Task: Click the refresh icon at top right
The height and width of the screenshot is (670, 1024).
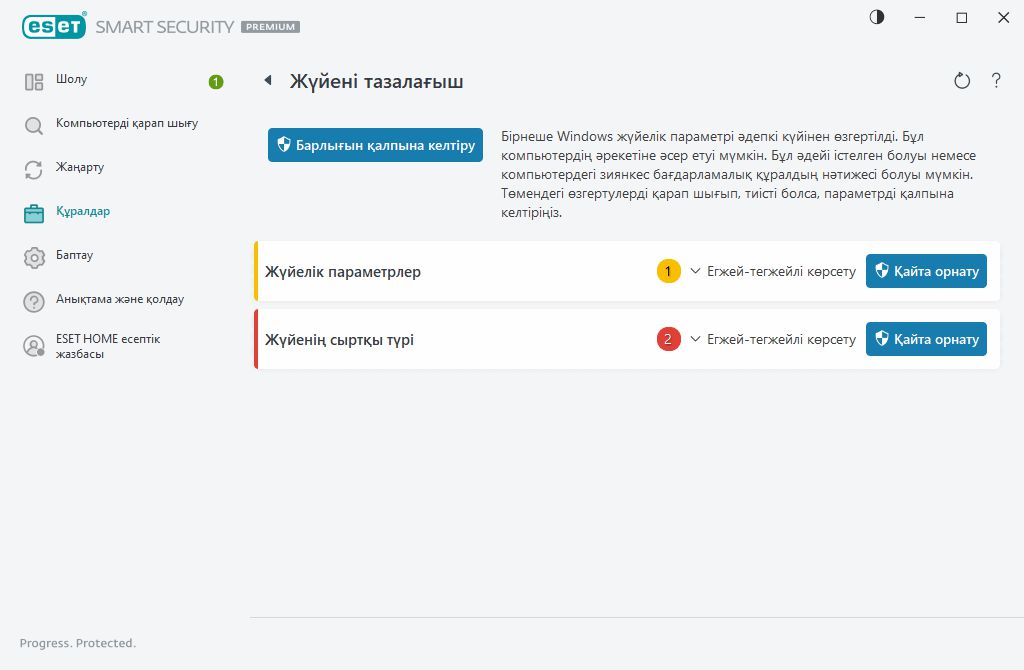Action: pyautogui.click(x=962, y=81)
